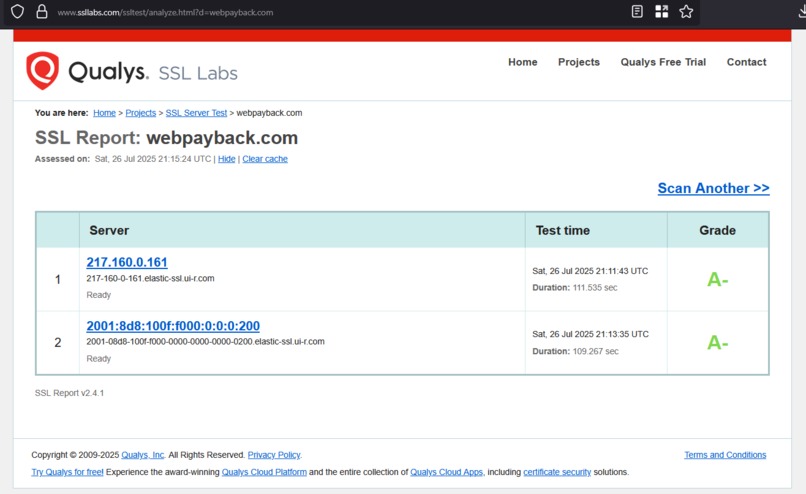806x494 pixels.
Task: Click hostname 217-160-0-161.elastic-ssl.ui-r.com
Action: pos(150,278)
